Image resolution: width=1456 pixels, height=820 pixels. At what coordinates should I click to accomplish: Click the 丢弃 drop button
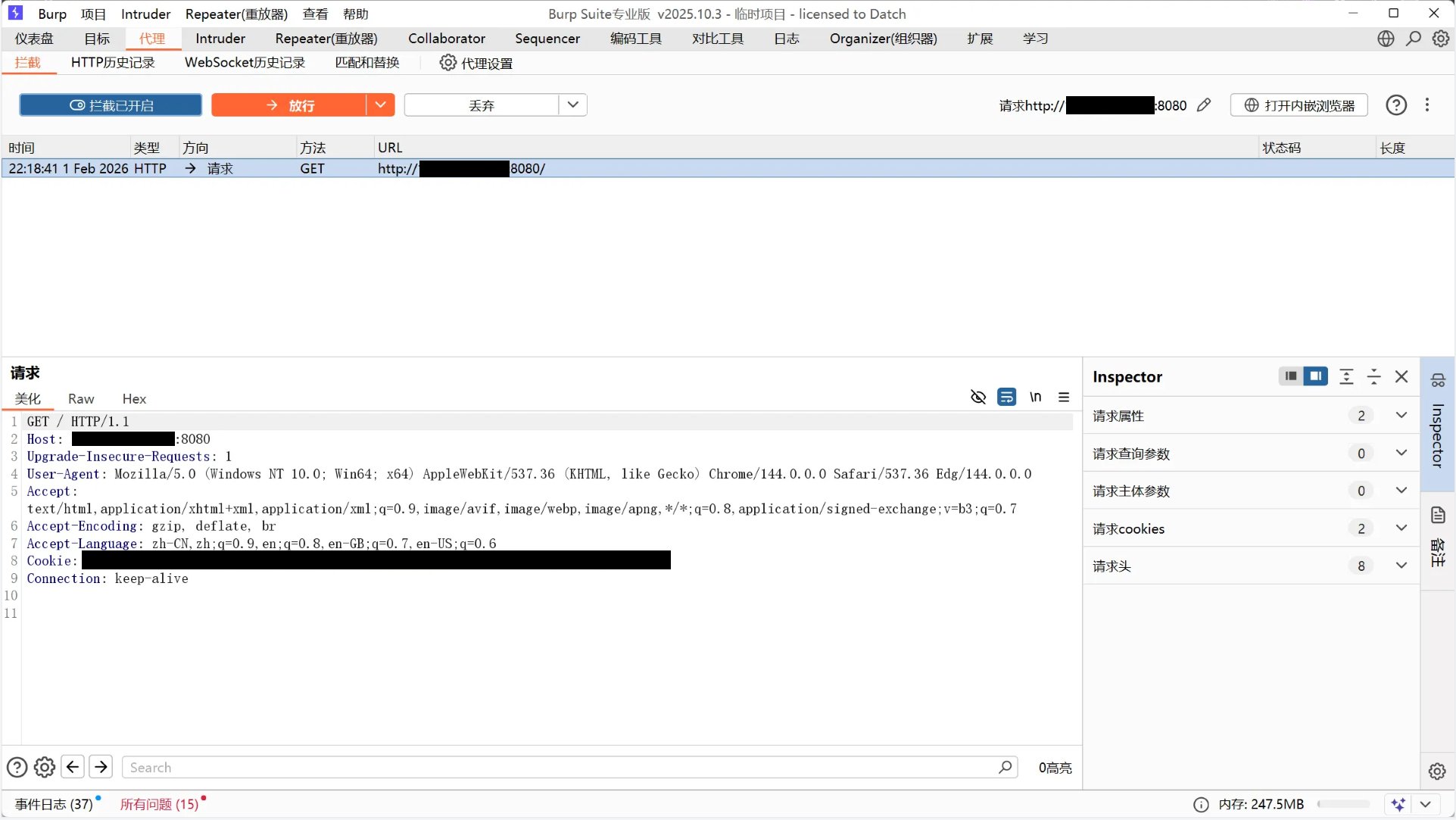[482, 105]
